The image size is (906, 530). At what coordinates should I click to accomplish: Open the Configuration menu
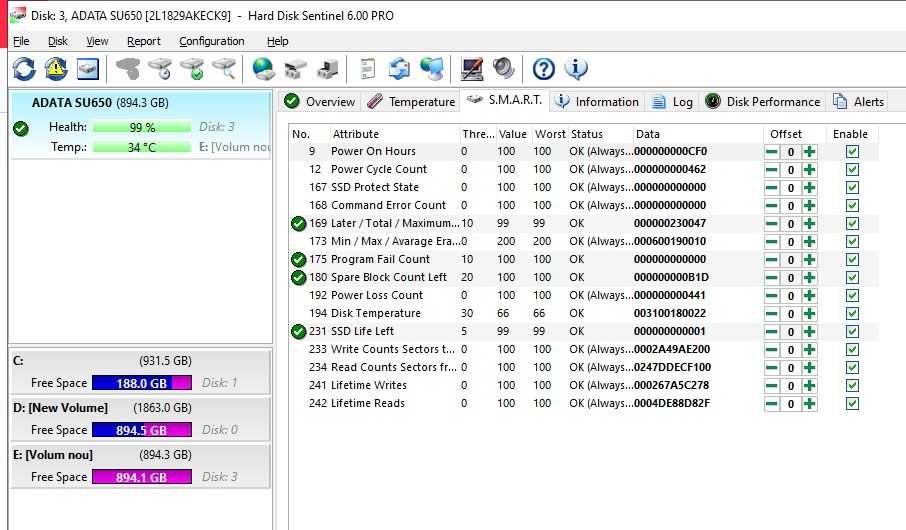point(211,41)
